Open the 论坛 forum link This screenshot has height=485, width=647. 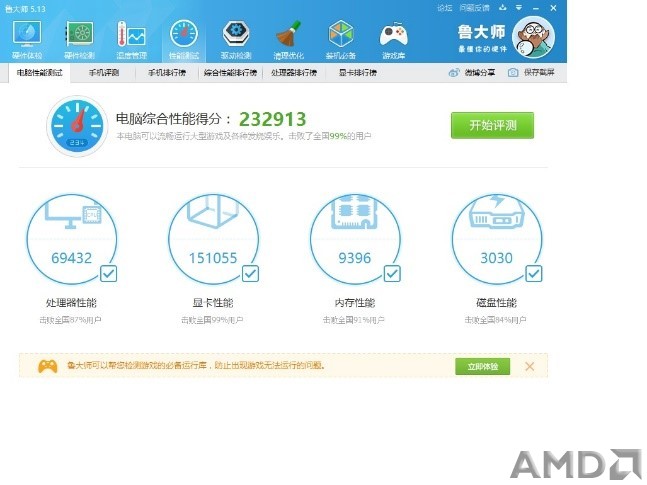444,8
